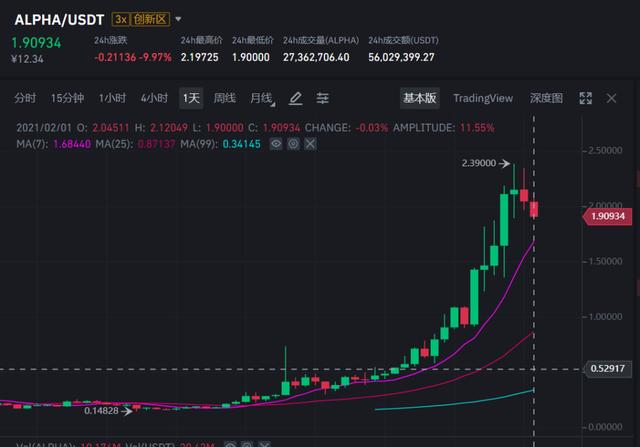The image size is (640, 447).
Task: Click the ¥12.34 converted price
Action: tap(27, 59)
